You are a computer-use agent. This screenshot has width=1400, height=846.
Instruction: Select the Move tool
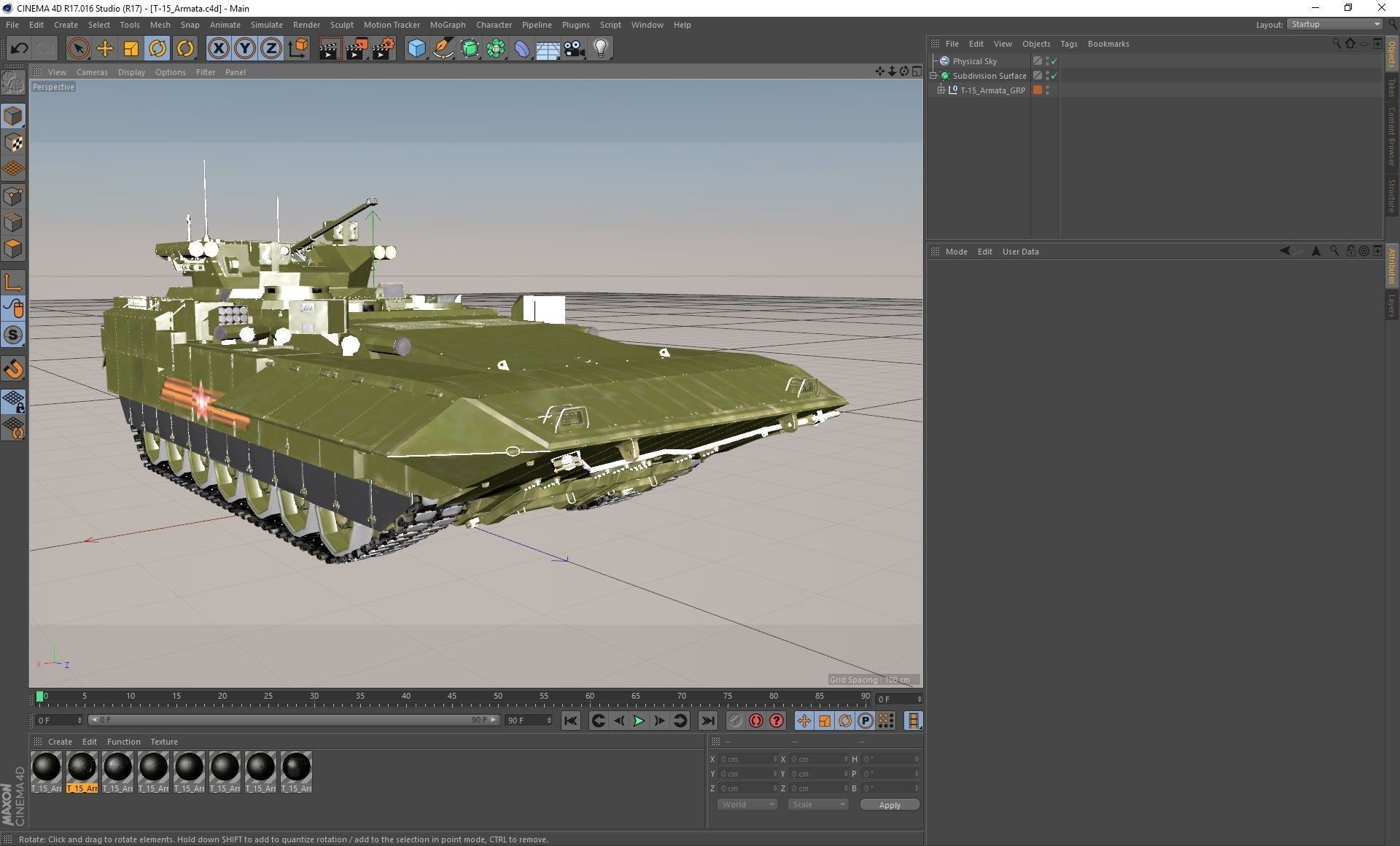(105, 49)
